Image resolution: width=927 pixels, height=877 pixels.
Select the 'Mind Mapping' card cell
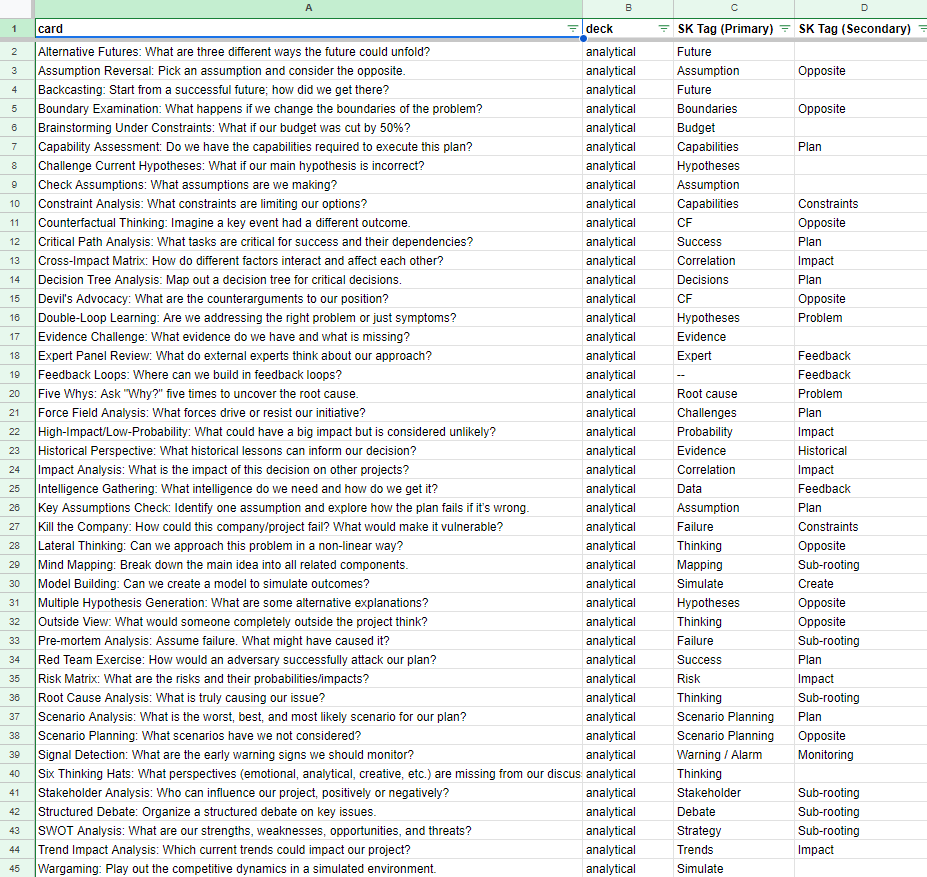pos(309,565)
